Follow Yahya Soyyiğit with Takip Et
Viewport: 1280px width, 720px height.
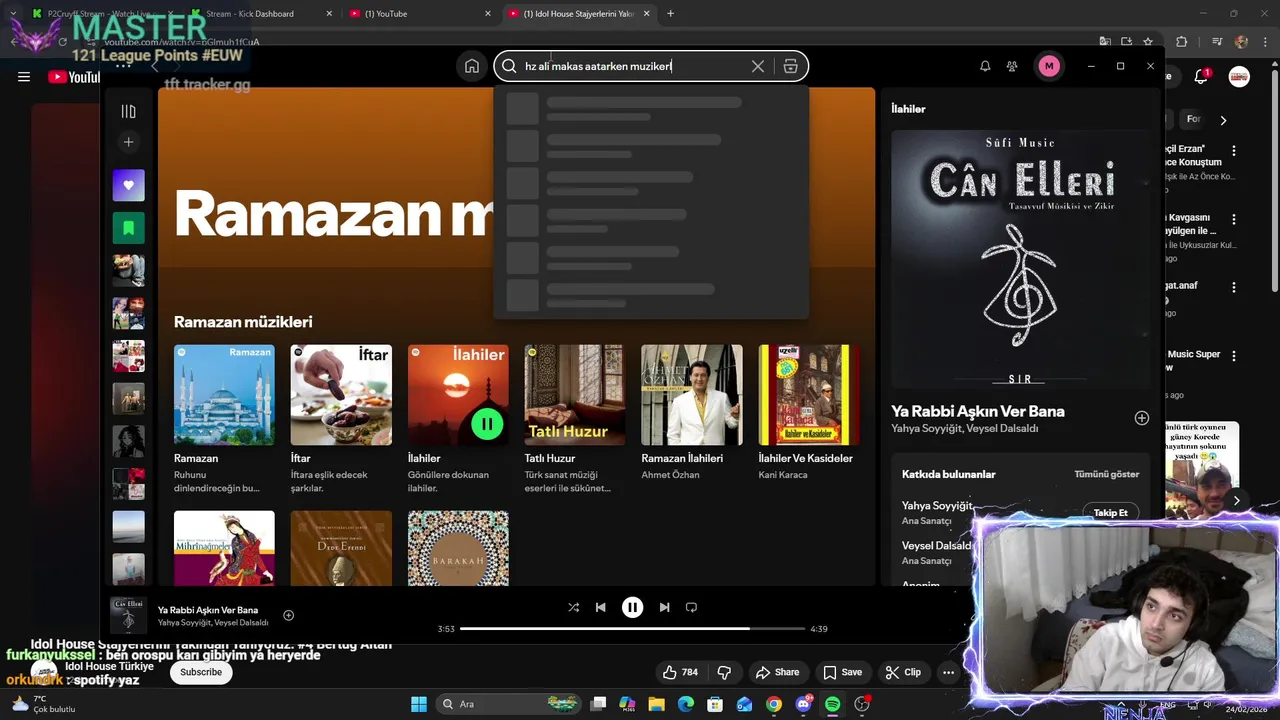point(1110,512)
